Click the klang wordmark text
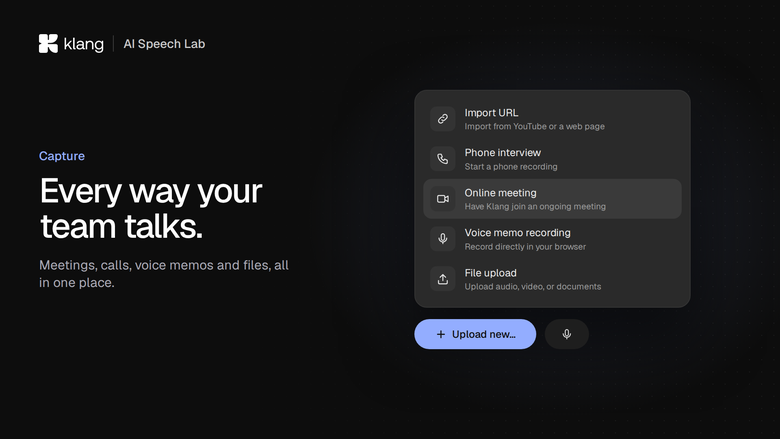This screenshot has height=439, width=780. [84, 44]
